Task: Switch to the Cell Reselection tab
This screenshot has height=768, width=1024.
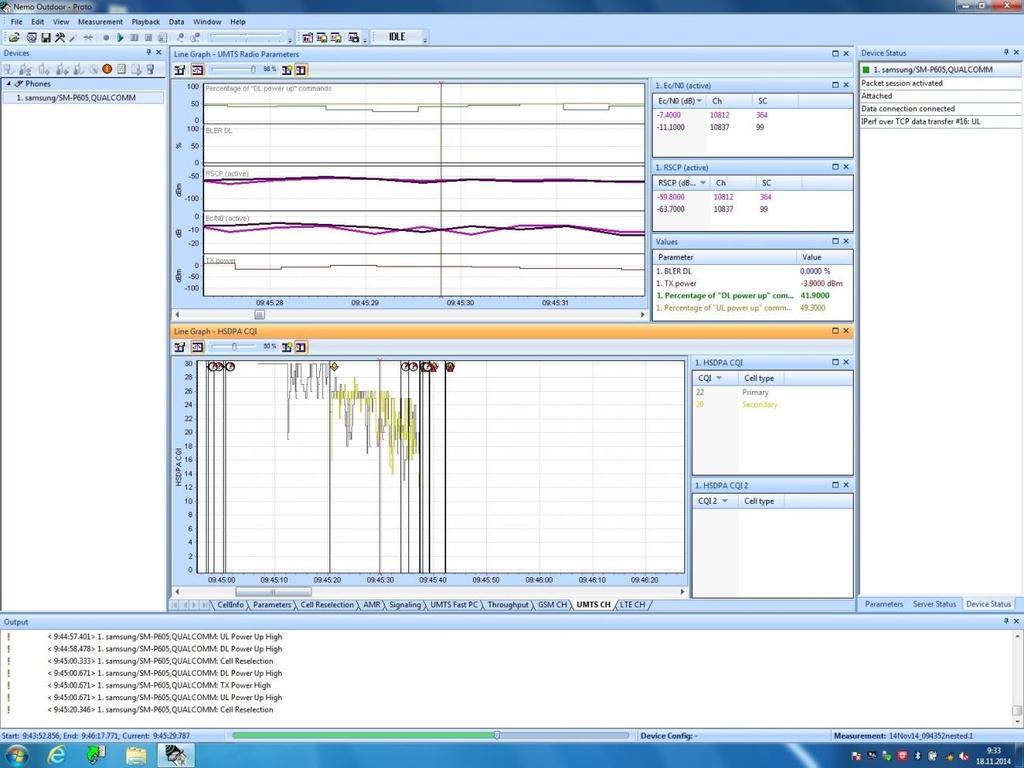Action: point(327,605)
